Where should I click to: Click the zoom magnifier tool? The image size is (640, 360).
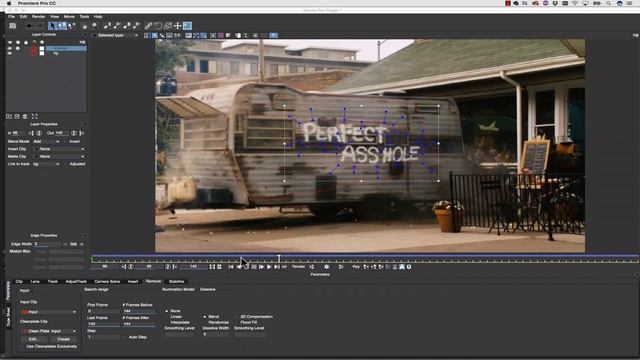click(95, 26)
